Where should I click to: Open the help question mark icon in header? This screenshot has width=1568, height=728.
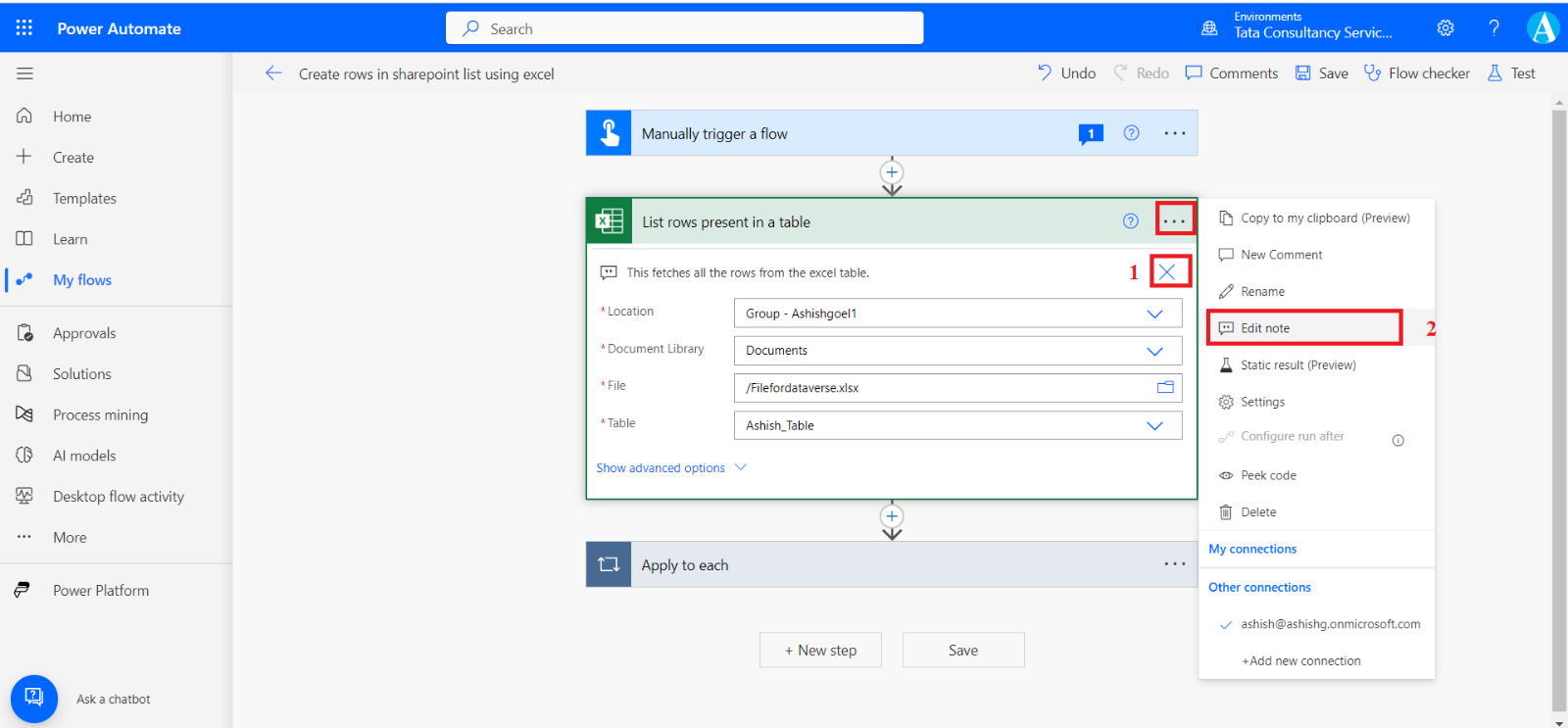coord(1494,28)
